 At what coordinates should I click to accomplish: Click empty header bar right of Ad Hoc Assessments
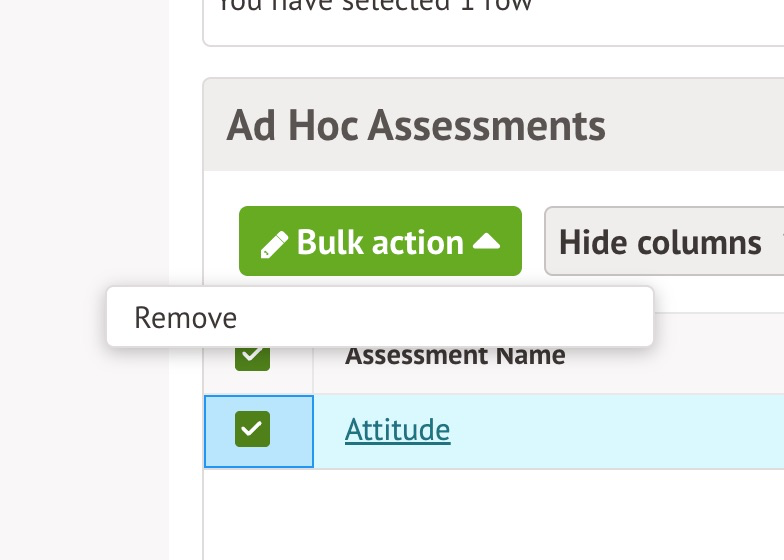coord(700,126)
